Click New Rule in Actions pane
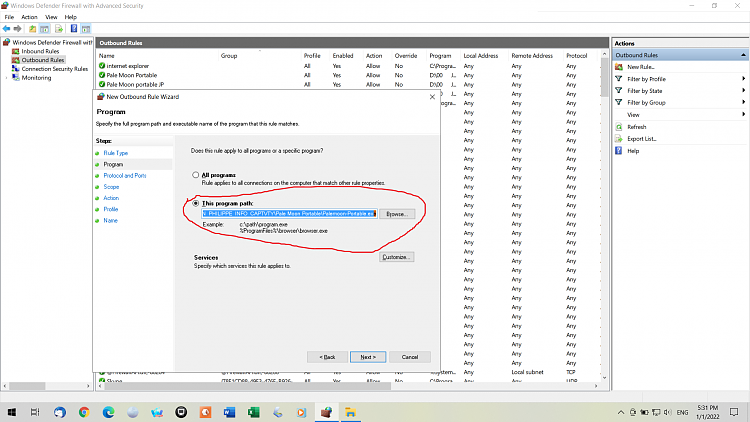This screenshot has width=750, height=422. [x=640, y=67]
